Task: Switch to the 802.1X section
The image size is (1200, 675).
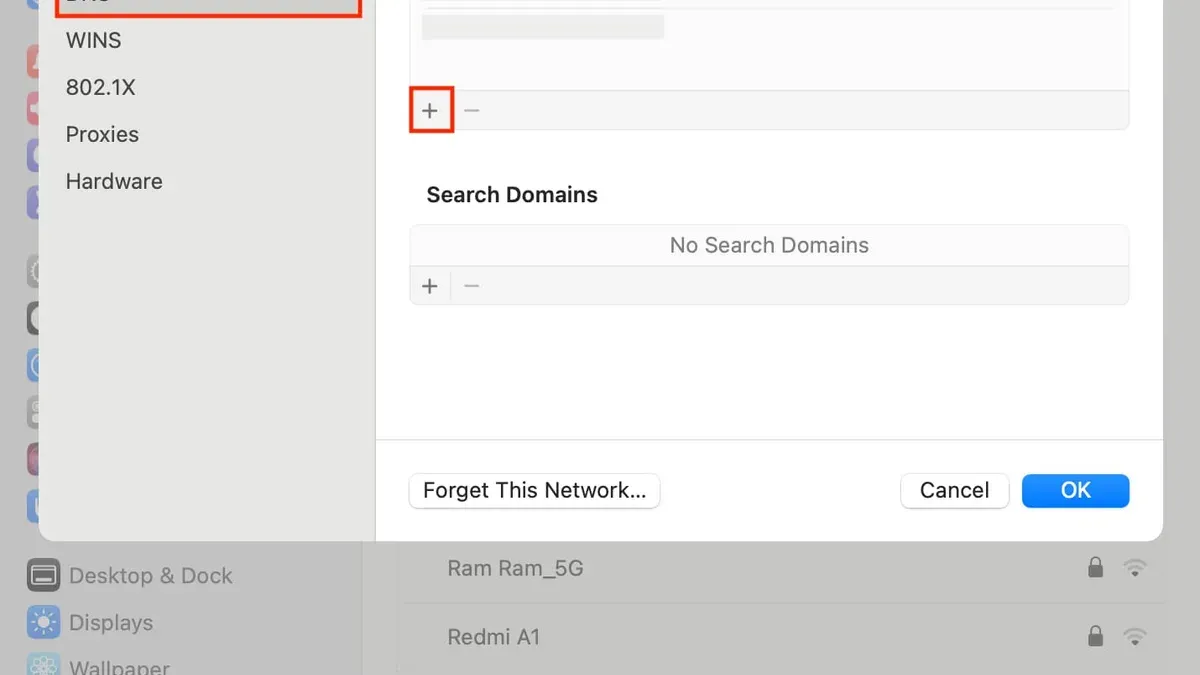Action: coord(100,88)
